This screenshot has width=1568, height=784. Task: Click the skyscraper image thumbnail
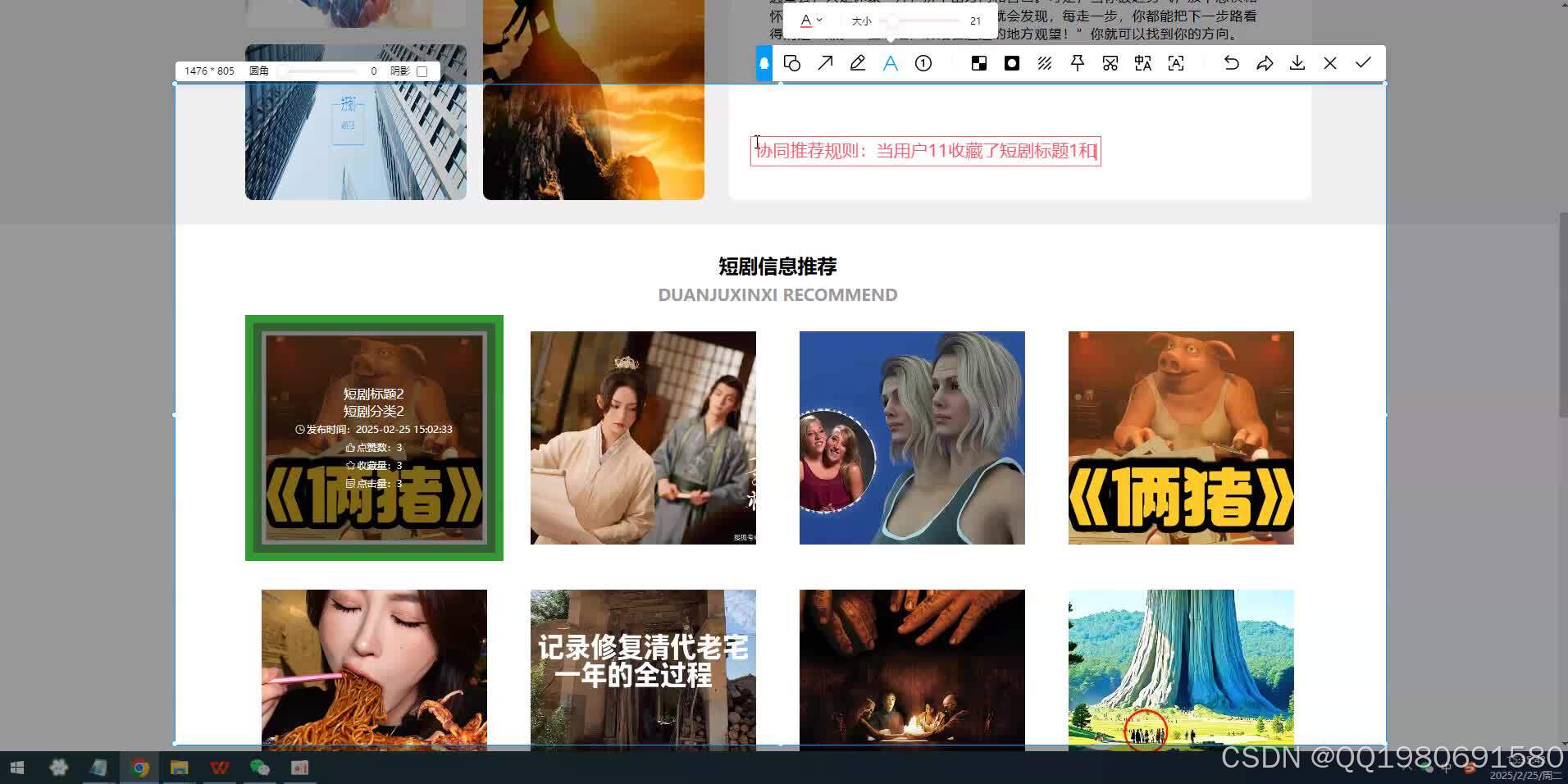coord(356,122)
